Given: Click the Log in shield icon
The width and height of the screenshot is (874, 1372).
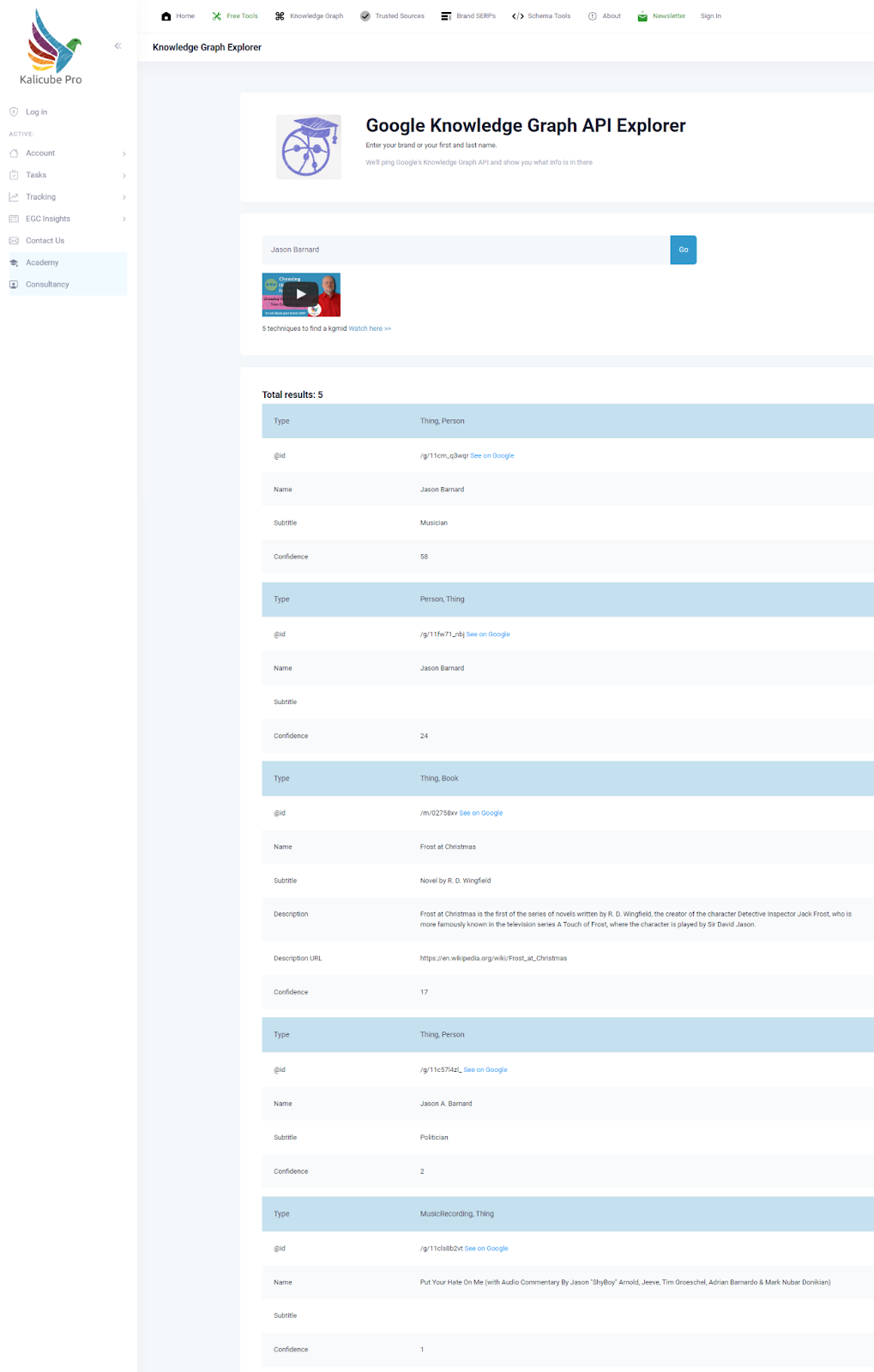Looking at the screenshot, I should tap(14, 111).
